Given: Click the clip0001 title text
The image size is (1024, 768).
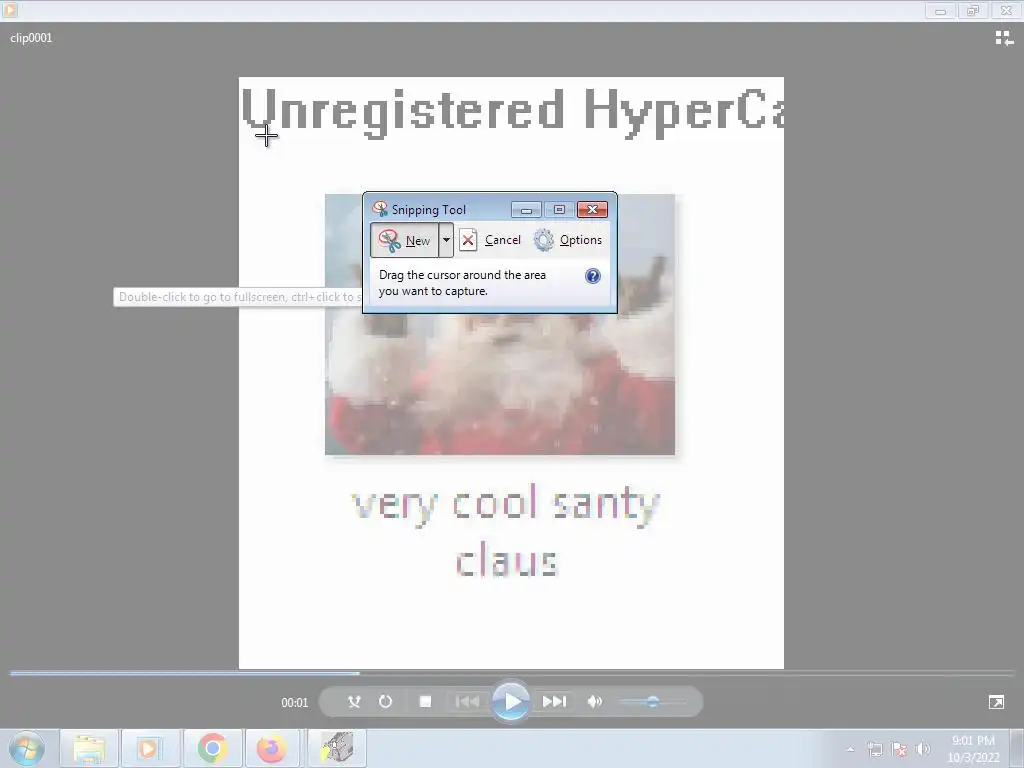Looking at the screenshot, I should click(x=31, y=38).
